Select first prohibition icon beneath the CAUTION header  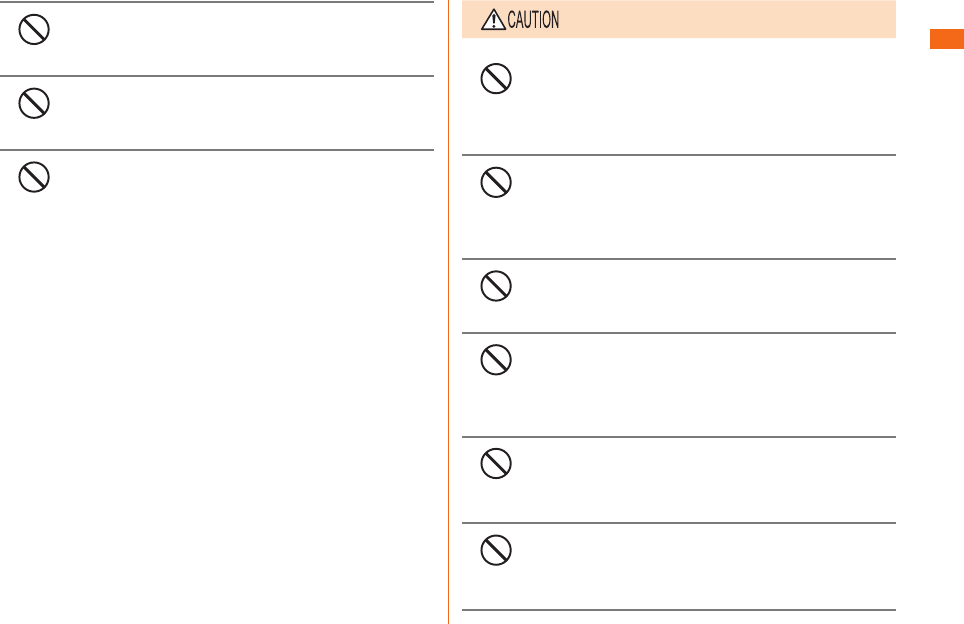tap(496, 79)
